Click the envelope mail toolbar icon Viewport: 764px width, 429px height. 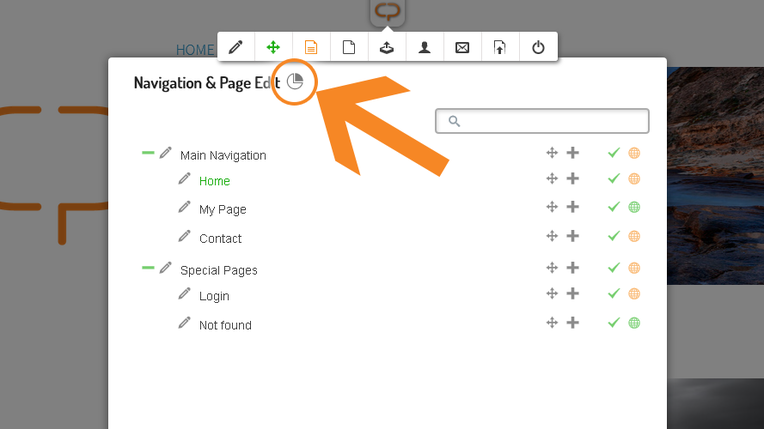pyautogui.click(x=462, y=47)
